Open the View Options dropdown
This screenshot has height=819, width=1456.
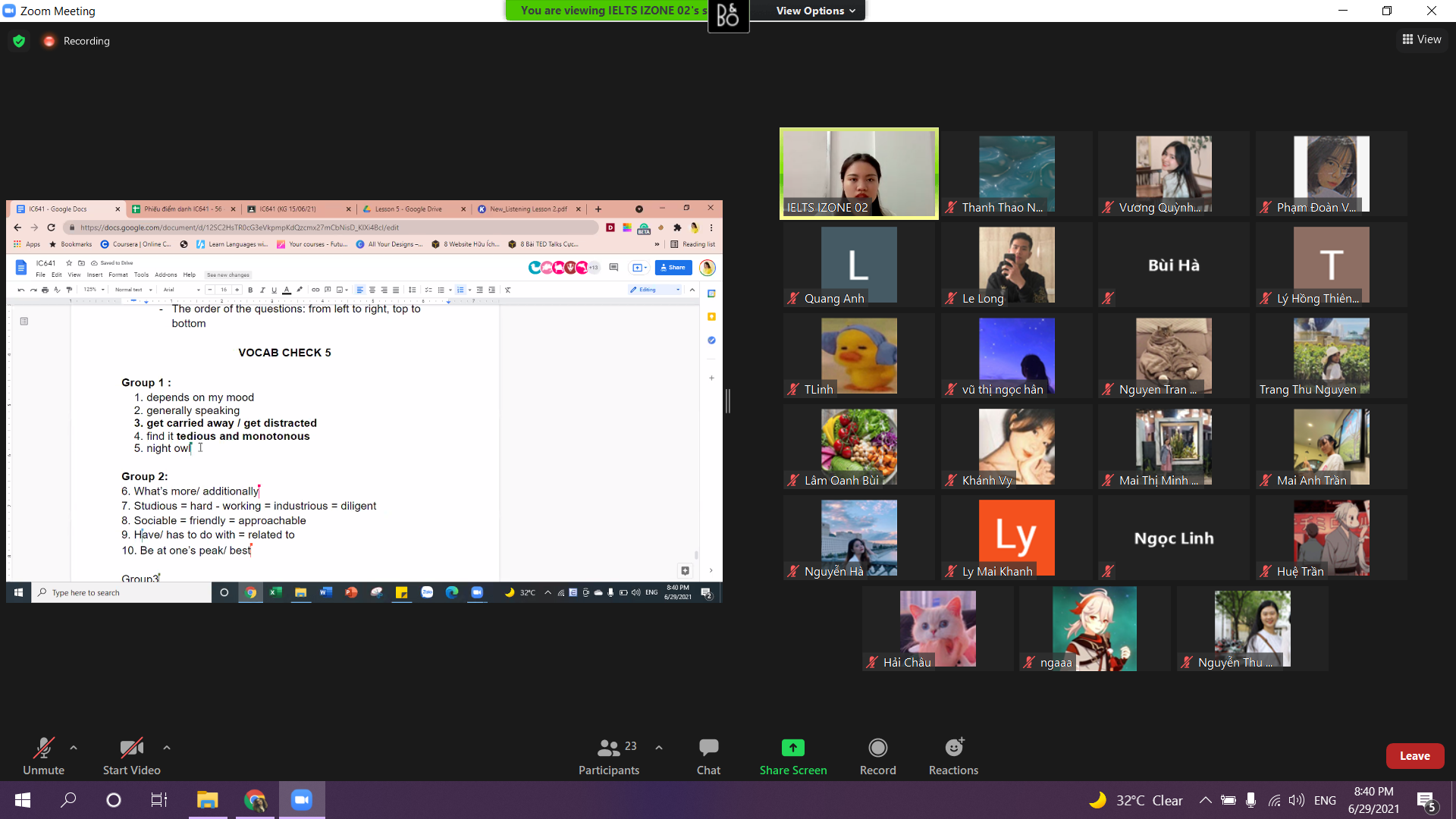815,11
